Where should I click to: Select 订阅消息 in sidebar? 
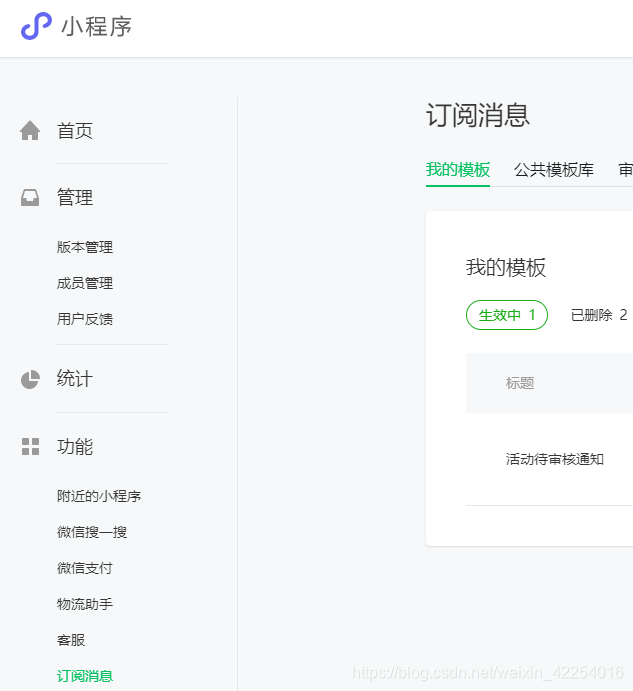click(85, 676)
